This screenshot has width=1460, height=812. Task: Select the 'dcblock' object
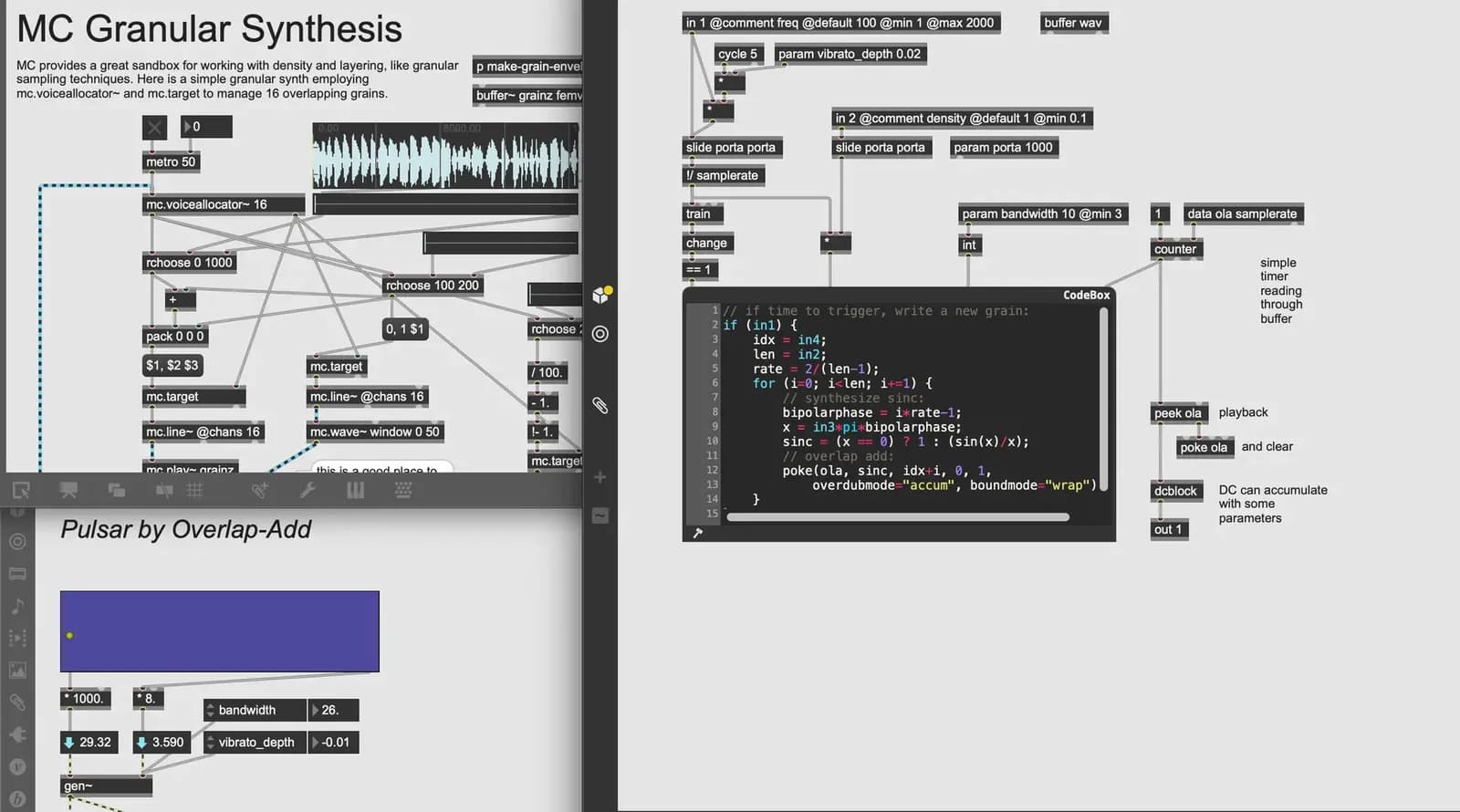pyautogui.click(x=1176, y=491)
